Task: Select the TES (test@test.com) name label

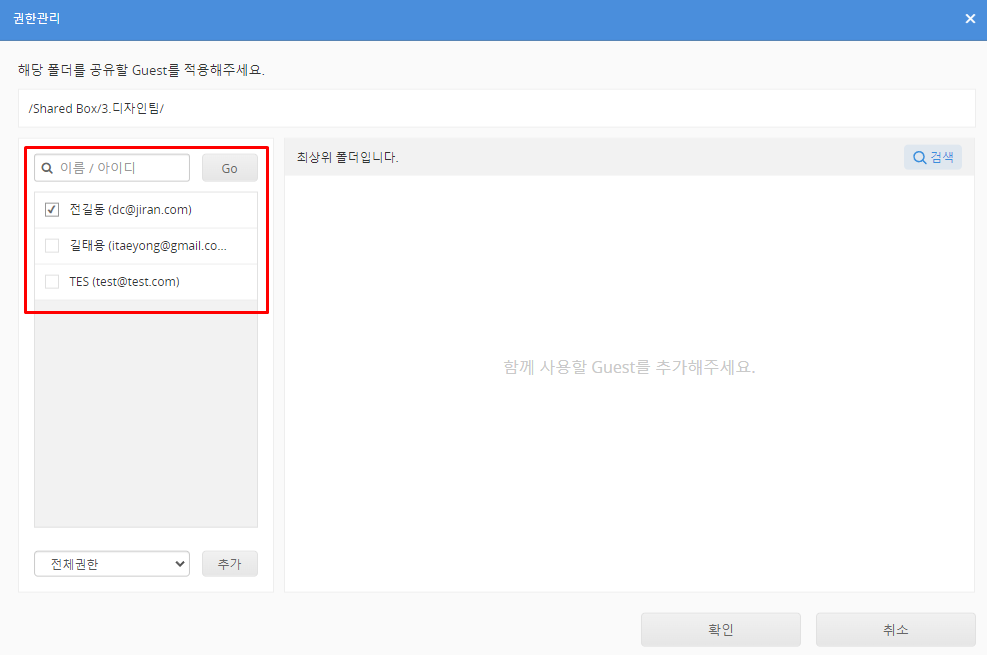Action: [x=124, y=282]
